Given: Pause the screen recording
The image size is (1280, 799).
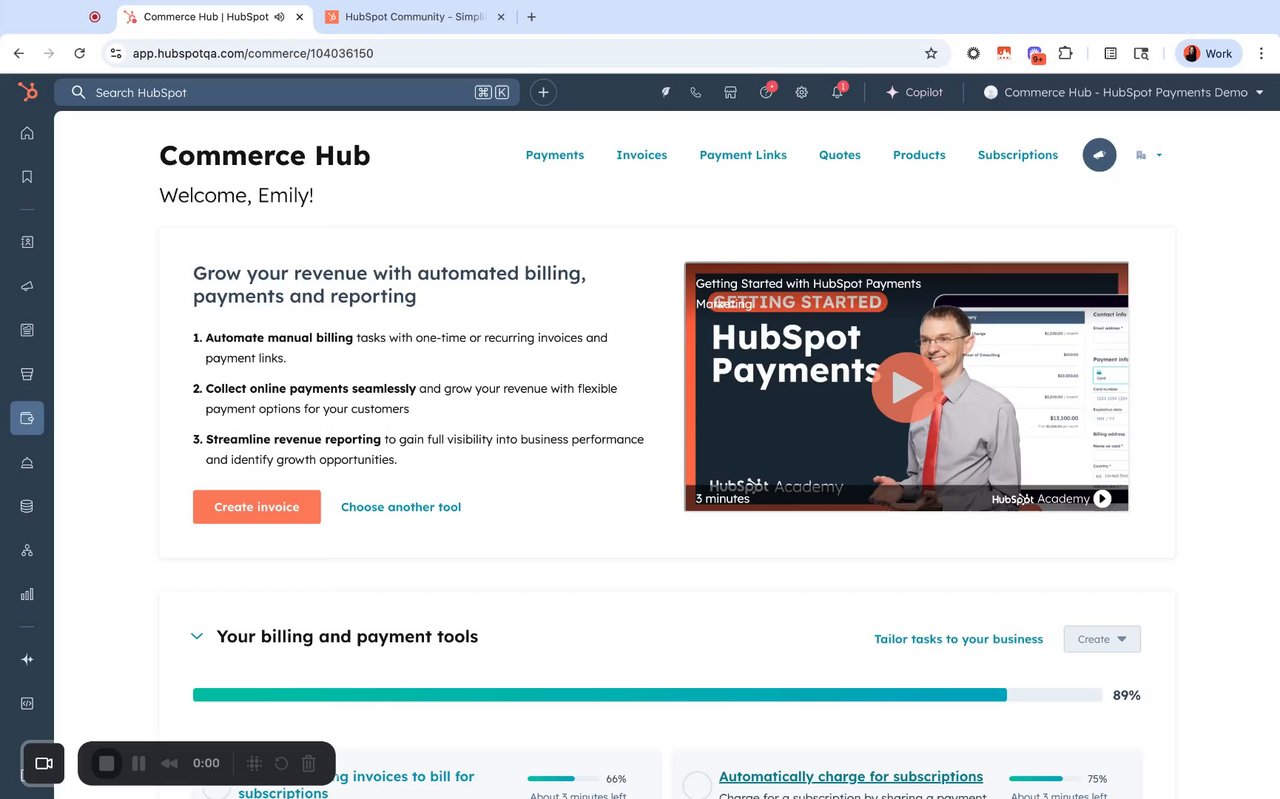Looking at the screenshot, I should [139, 763].
